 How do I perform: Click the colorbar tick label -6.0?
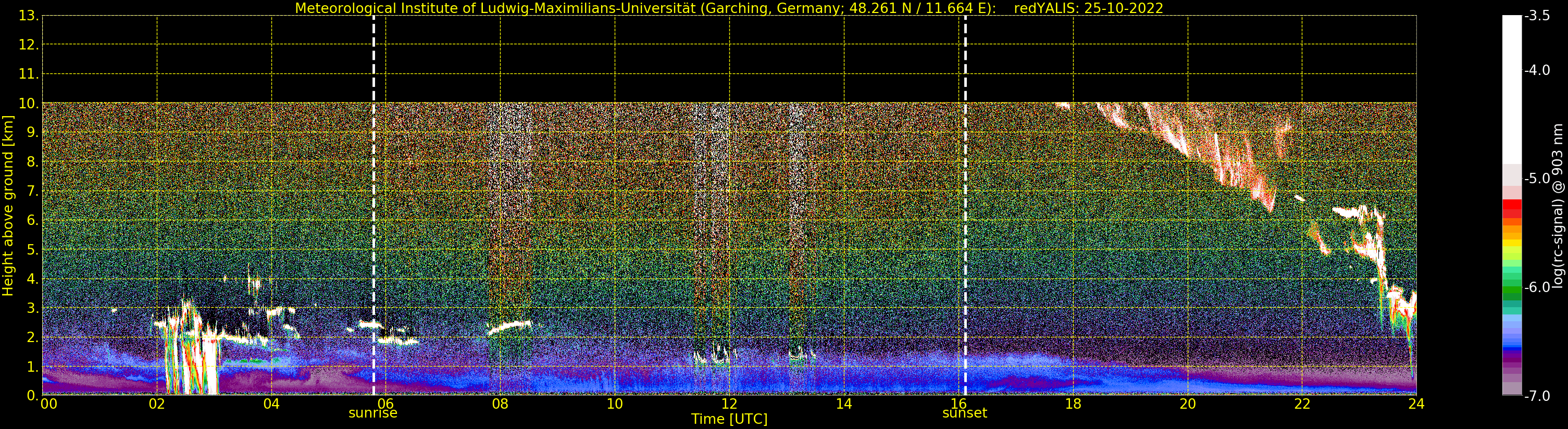[x=1538, y=287]
